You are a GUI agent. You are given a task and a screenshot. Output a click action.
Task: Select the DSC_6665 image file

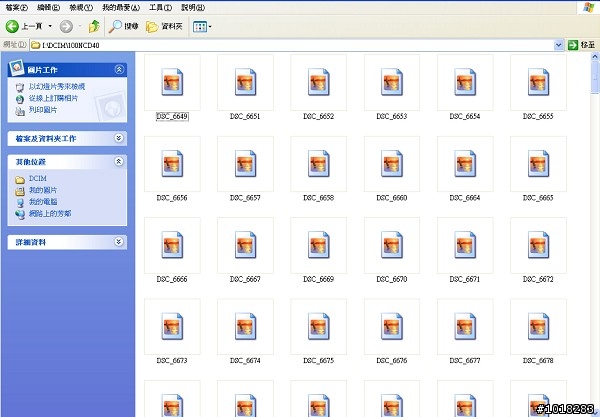pos(538,169)
